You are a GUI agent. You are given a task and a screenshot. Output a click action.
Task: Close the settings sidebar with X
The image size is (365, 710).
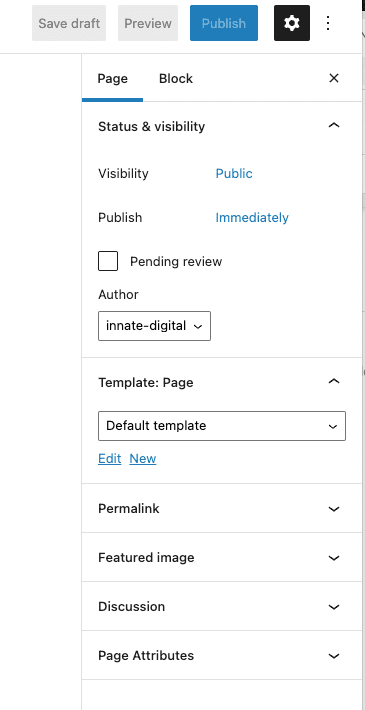click(x=334, y=78)
